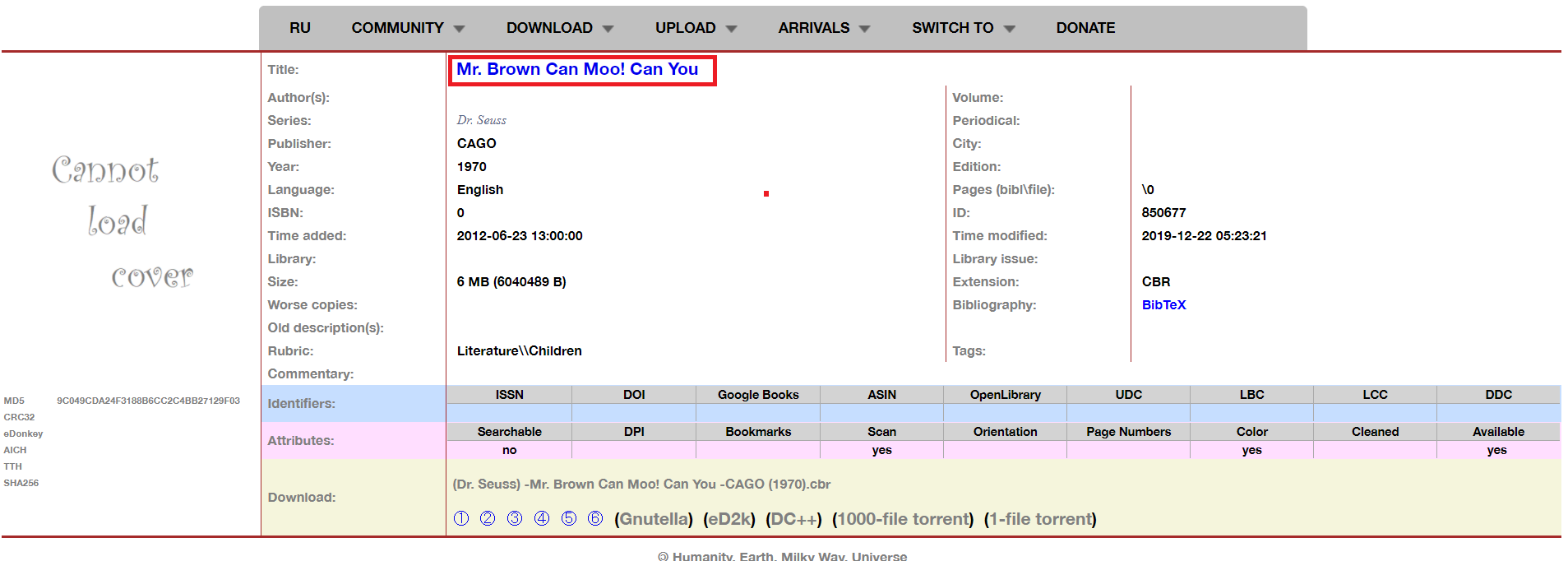Open the UPLOAD menu
The image size is (1568, 561).
(x=686, y=28)
